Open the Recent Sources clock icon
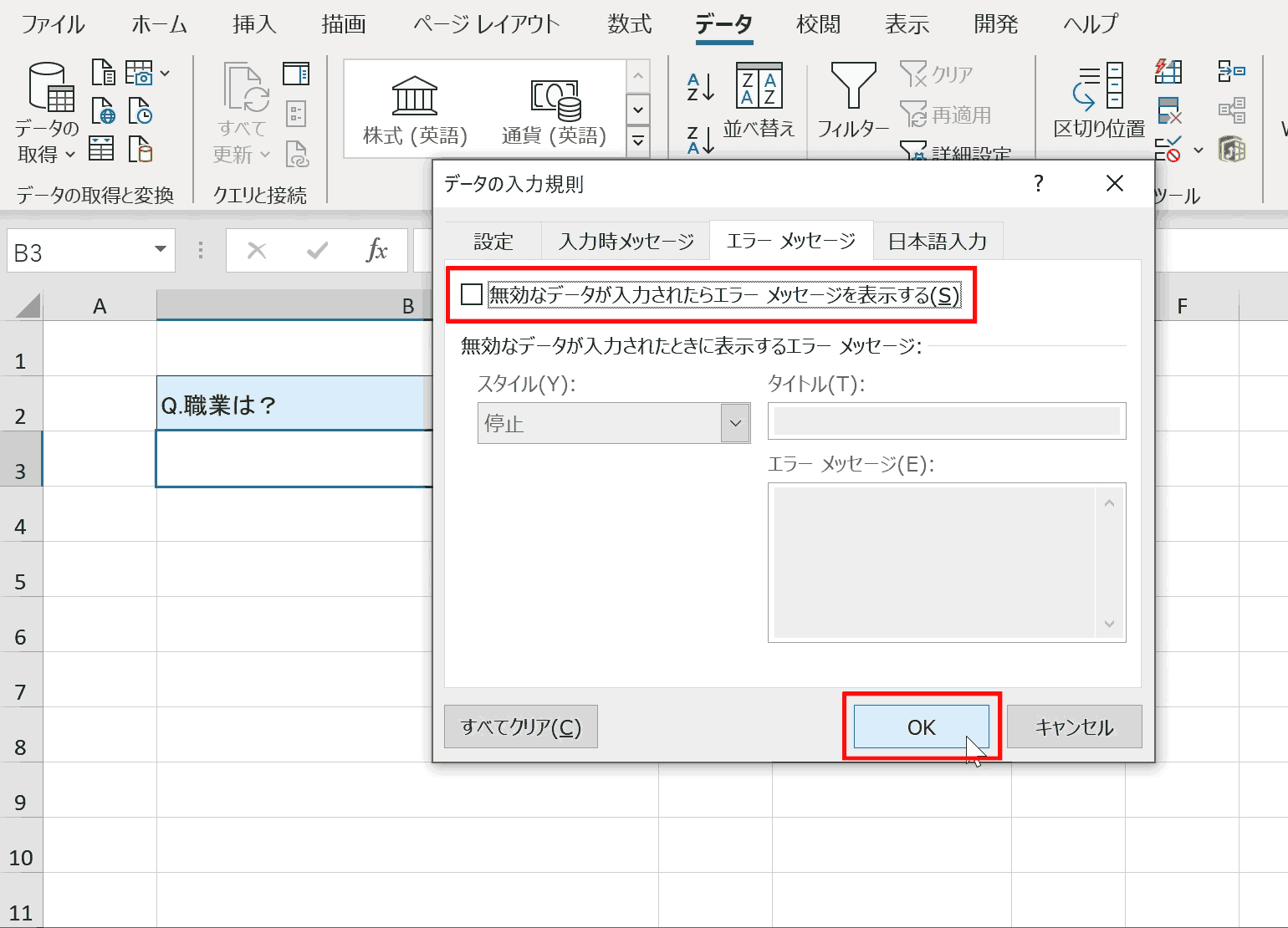Screen dimensions: 1288x928 pyautogui.click(x=140, y=111)
